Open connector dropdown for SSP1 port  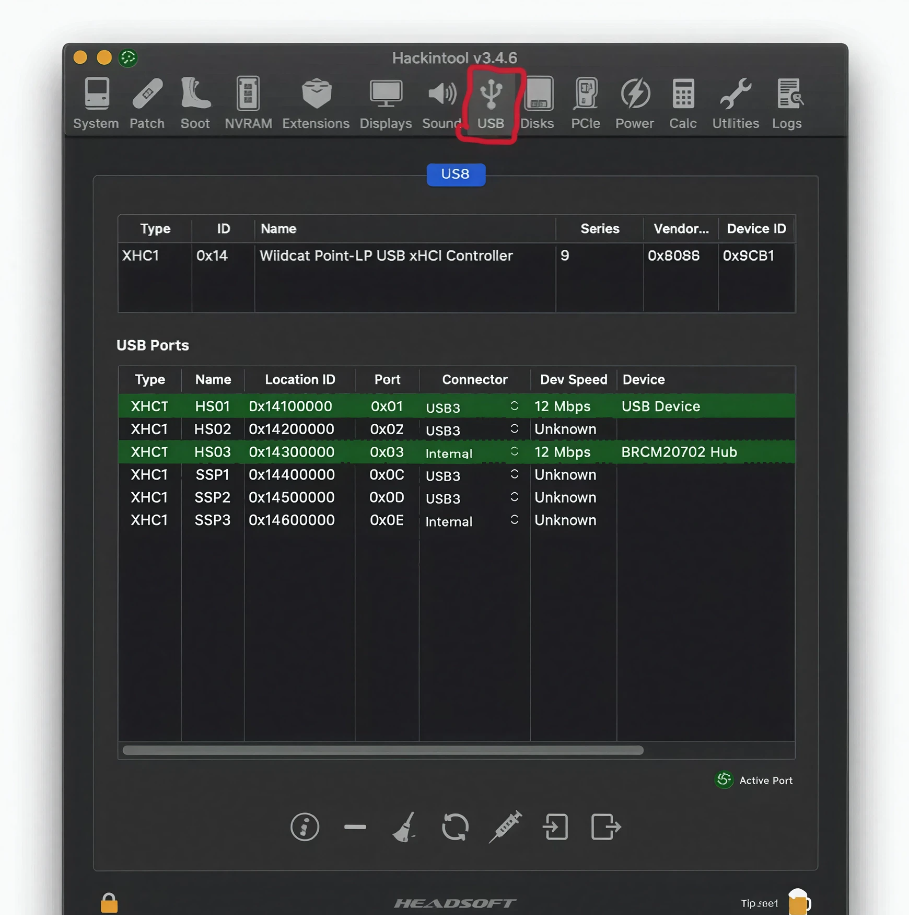pos(514,474)
